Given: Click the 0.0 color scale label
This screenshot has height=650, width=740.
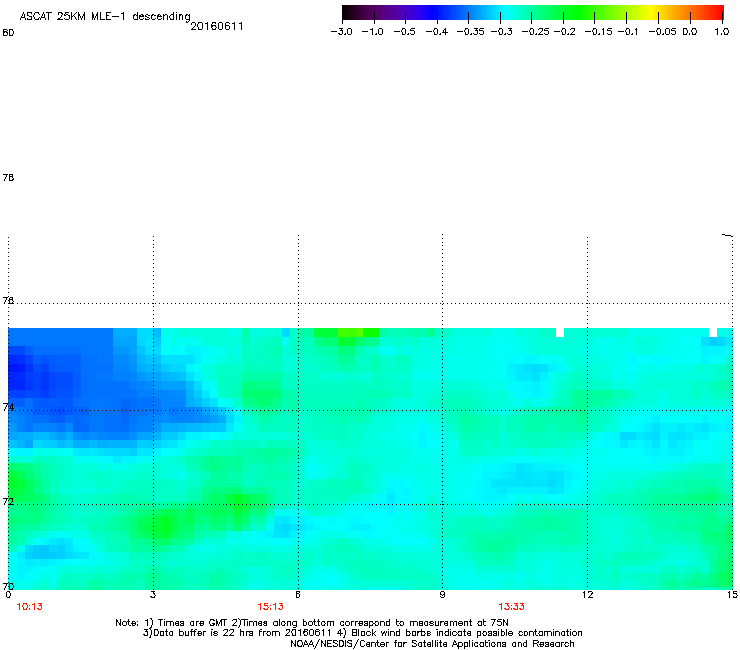Looking at the screenshot, I should click(x=690, y=32).
